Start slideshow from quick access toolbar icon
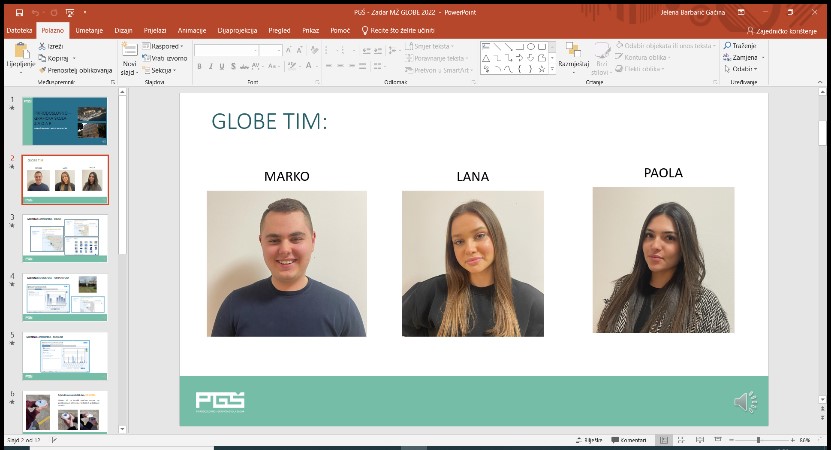 coord(69,12)
